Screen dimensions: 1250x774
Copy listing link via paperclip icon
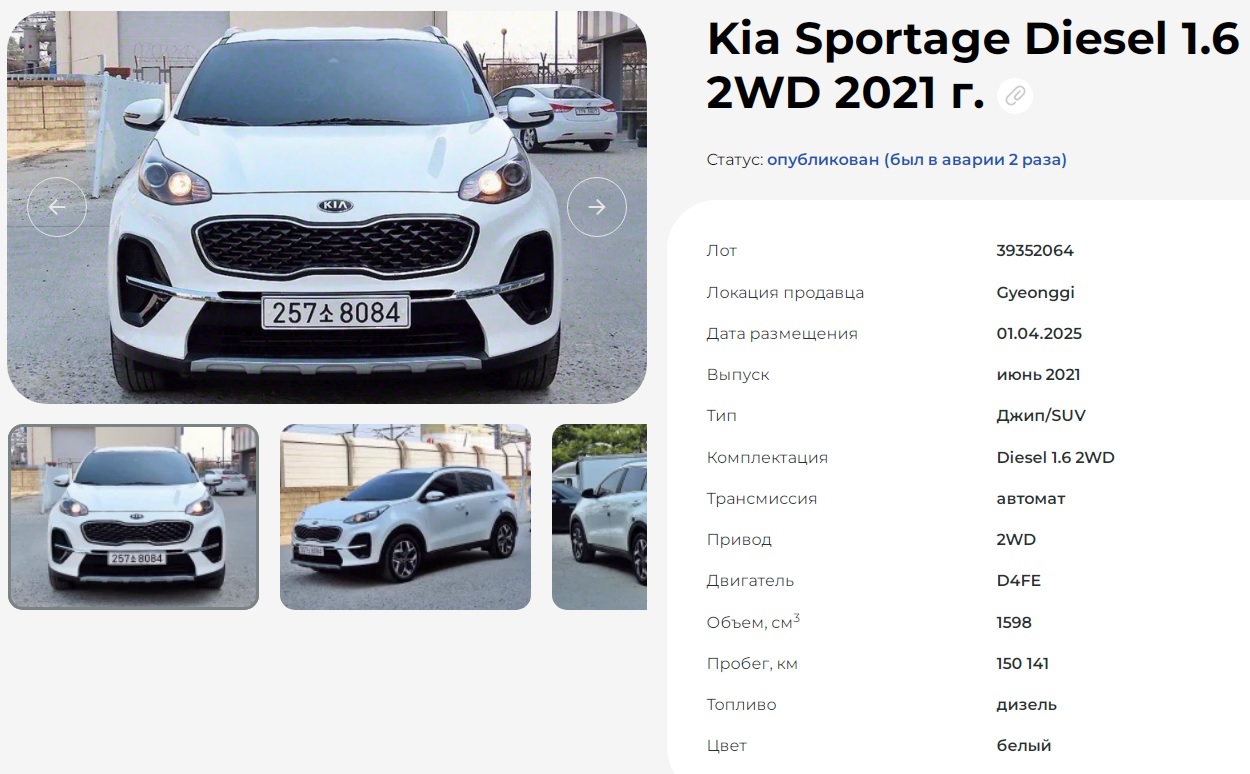tap(1015, 96)
